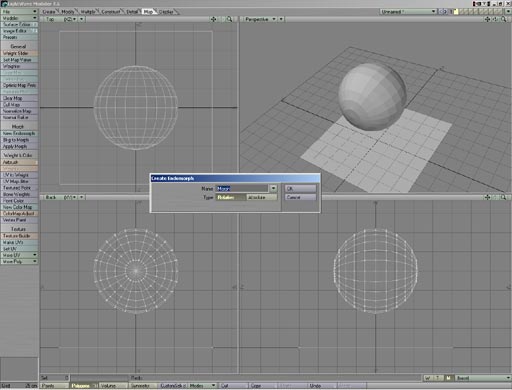The height and width of the screenshot is (390, 512).
Task: Select Absolute morph type
Action: 262,197
